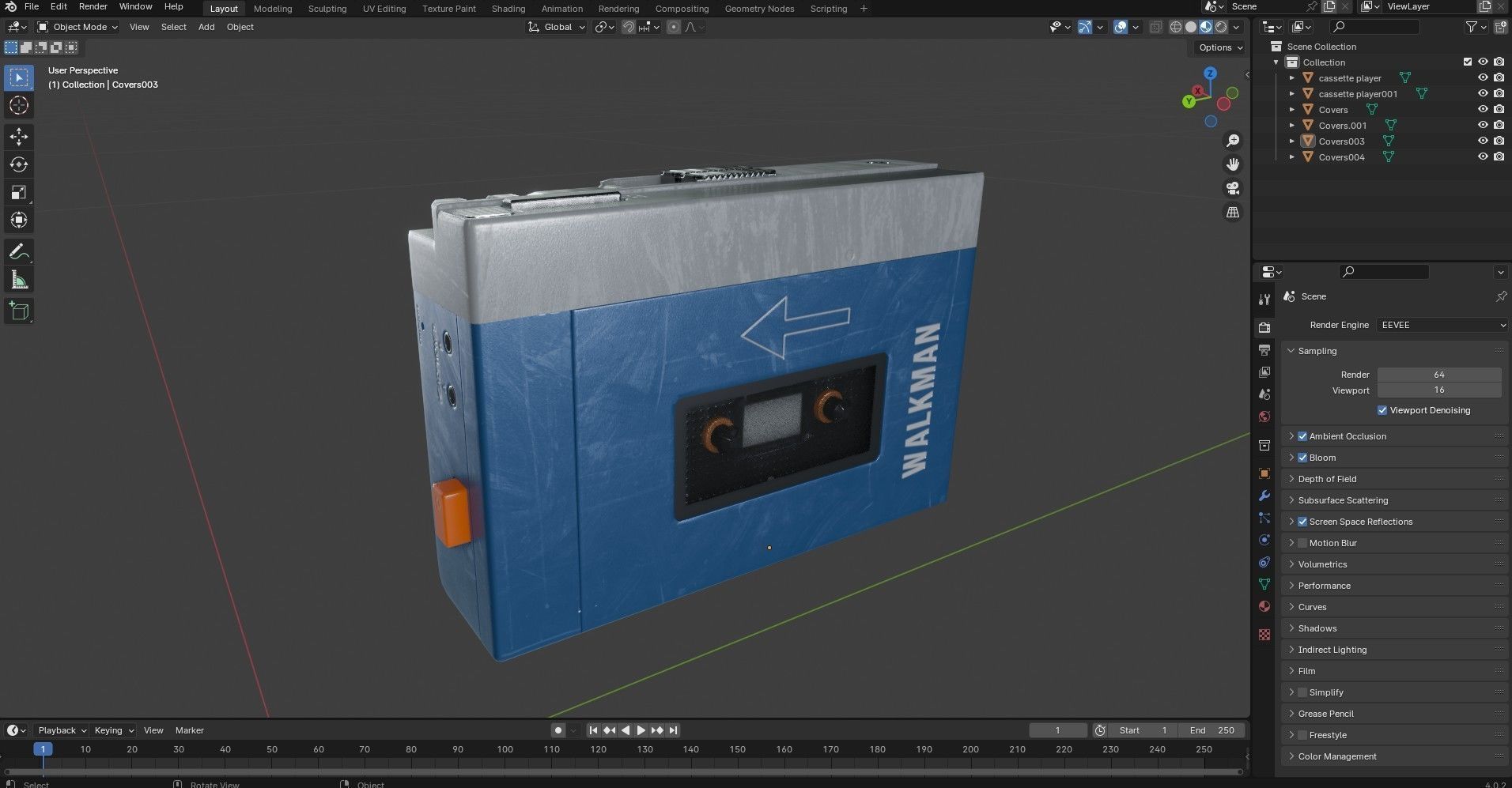
Task: Open the View Layer properties tab
Action: pos(1264,371)
